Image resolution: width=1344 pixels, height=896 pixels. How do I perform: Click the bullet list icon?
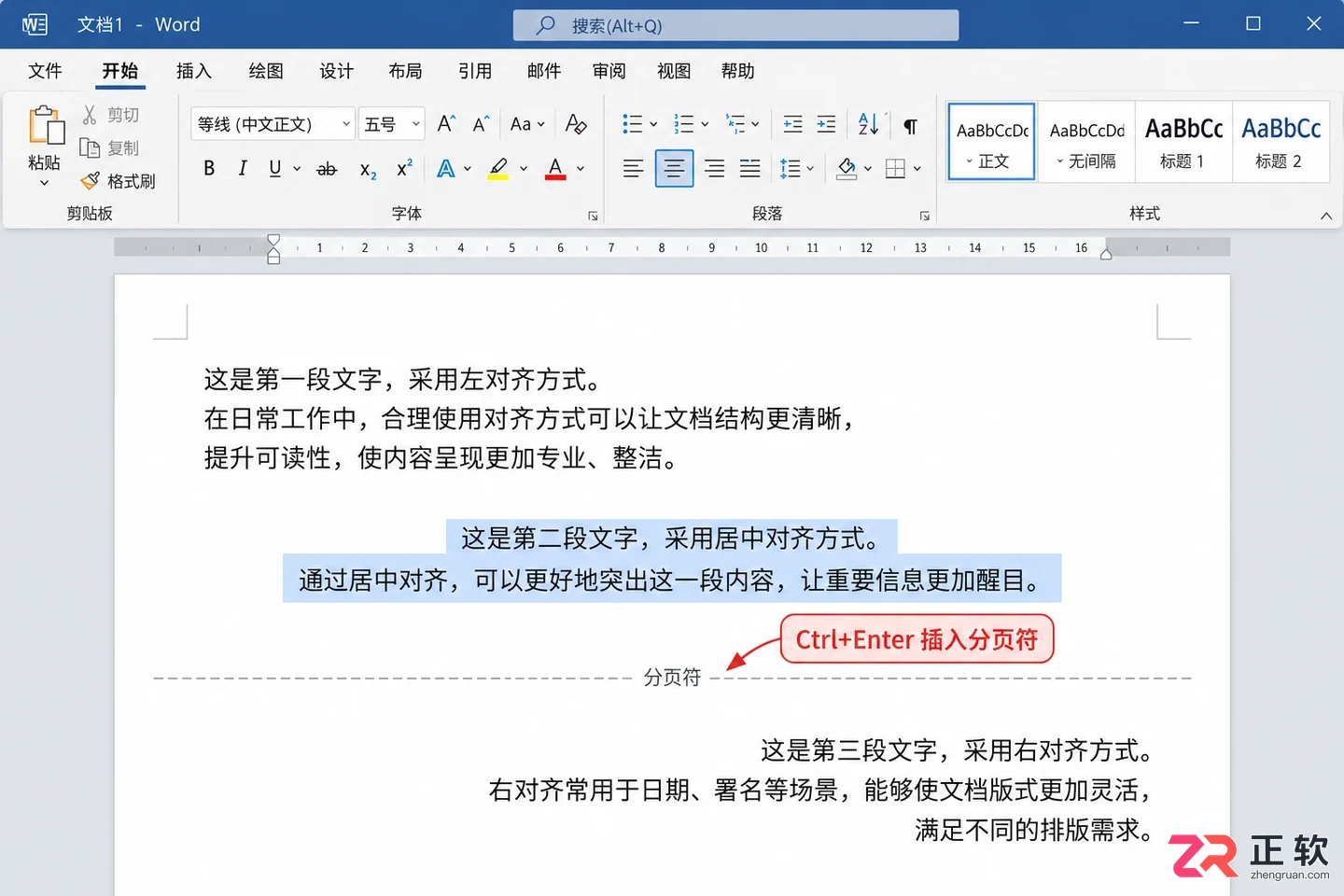[x=632, y=124]
